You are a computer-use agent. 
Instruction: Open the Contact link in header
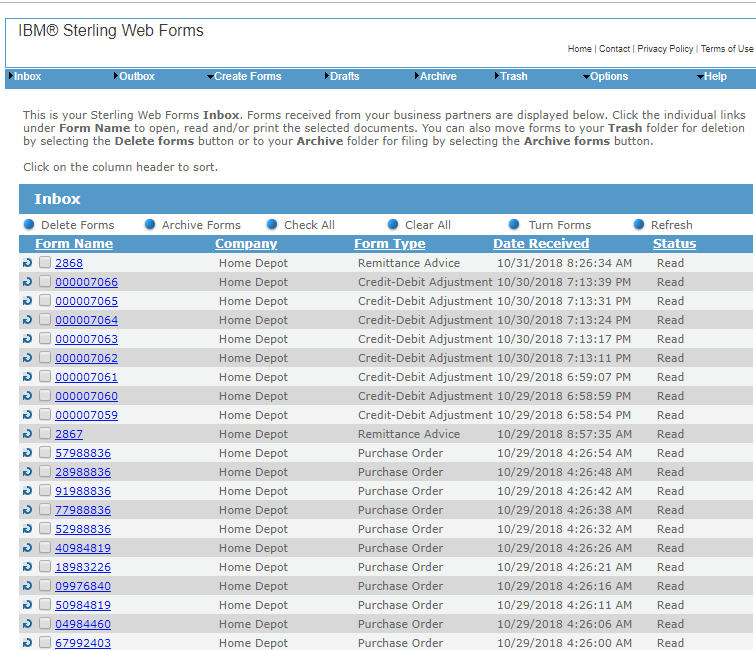tap(614, 49)
